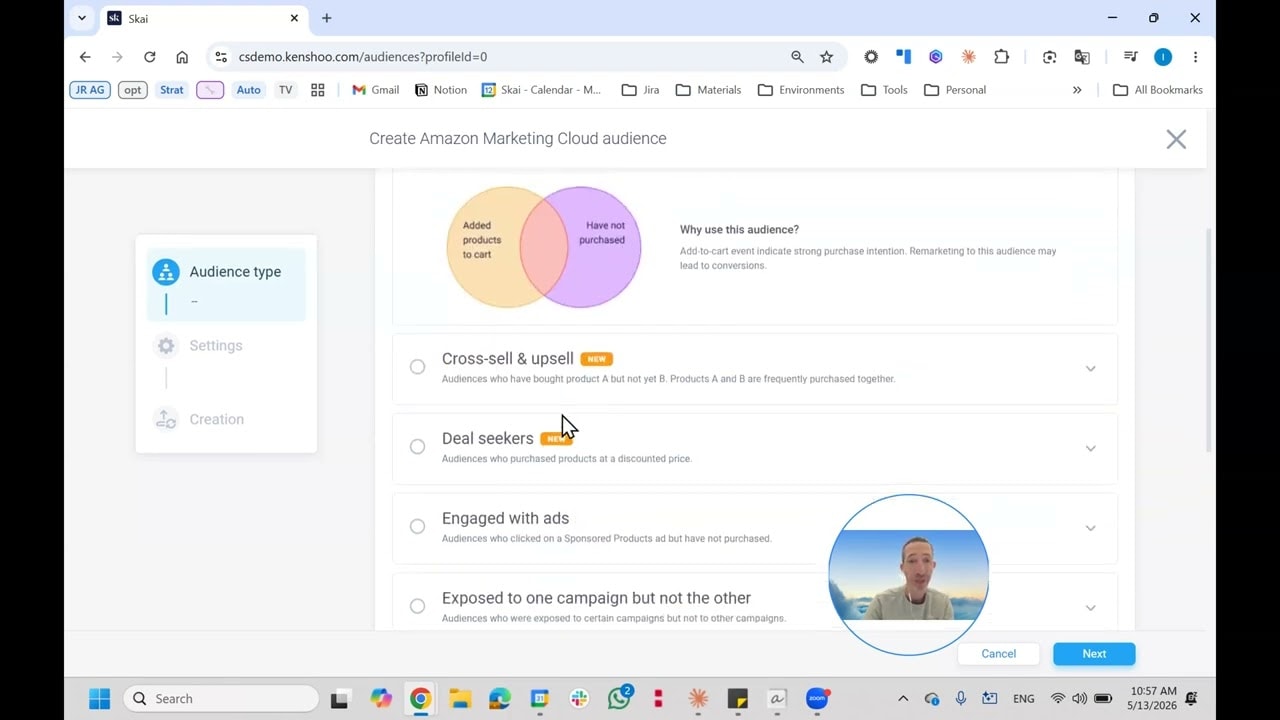Close the Skai browser tab
The image size is (1280, 720).
tap(294, 18)
